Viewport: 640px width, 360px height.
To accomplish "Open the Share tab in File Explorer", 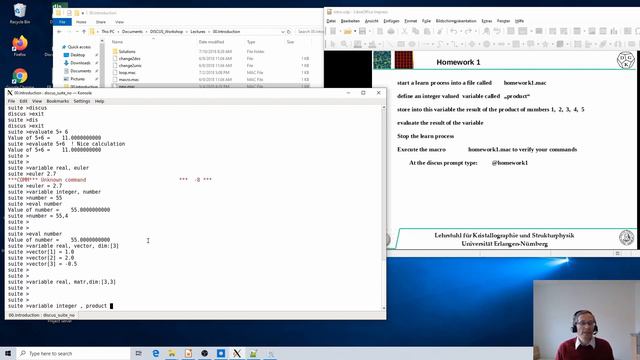I will [100, 22].
